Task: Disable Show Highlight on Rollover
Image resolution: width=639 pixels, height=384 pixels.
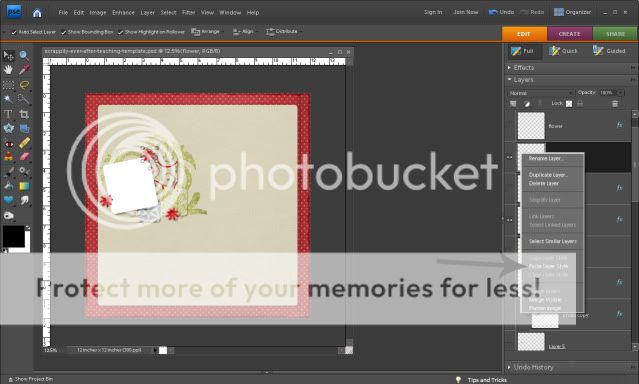Action: (x=120, y=32)
